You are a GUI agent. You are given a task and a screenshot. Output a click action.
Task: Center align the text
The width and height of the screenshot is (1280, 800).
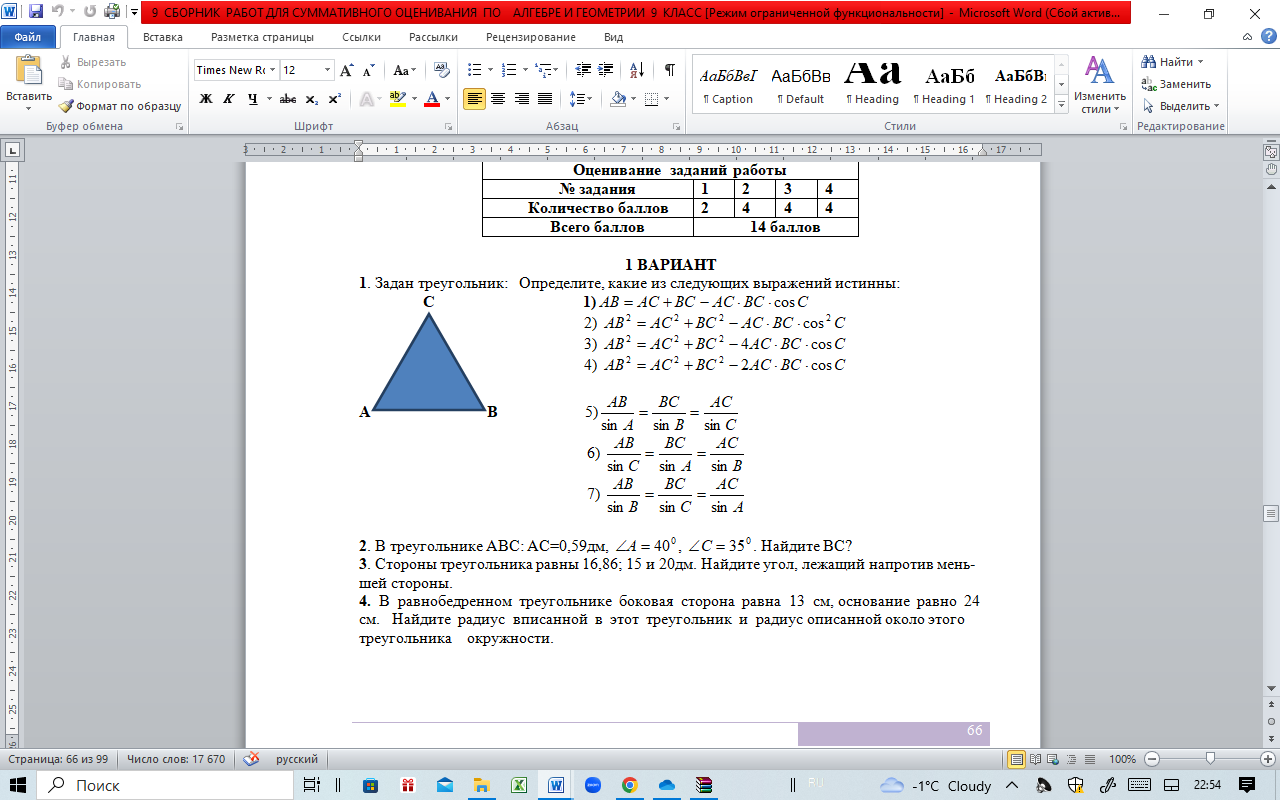(x=497, y=99)
